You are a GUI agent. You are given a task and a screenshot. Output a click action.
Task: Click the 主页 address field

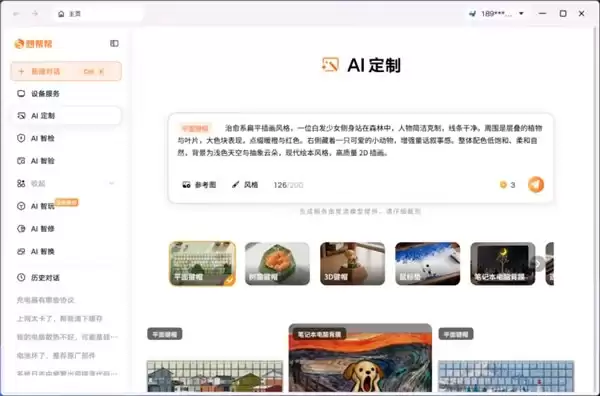pyautogui.click(x=99, y=14)
